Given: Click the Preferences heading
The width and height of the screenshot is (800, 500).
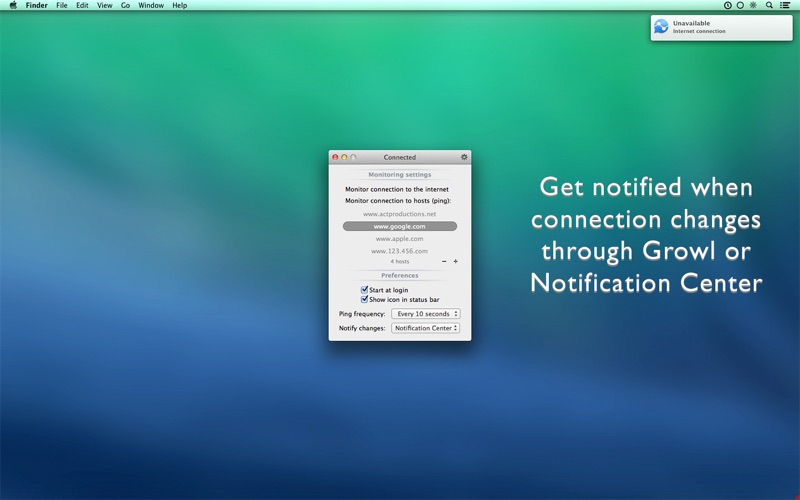Looking at the screenshot, I should pyautogui.click(x=399, y=276).
